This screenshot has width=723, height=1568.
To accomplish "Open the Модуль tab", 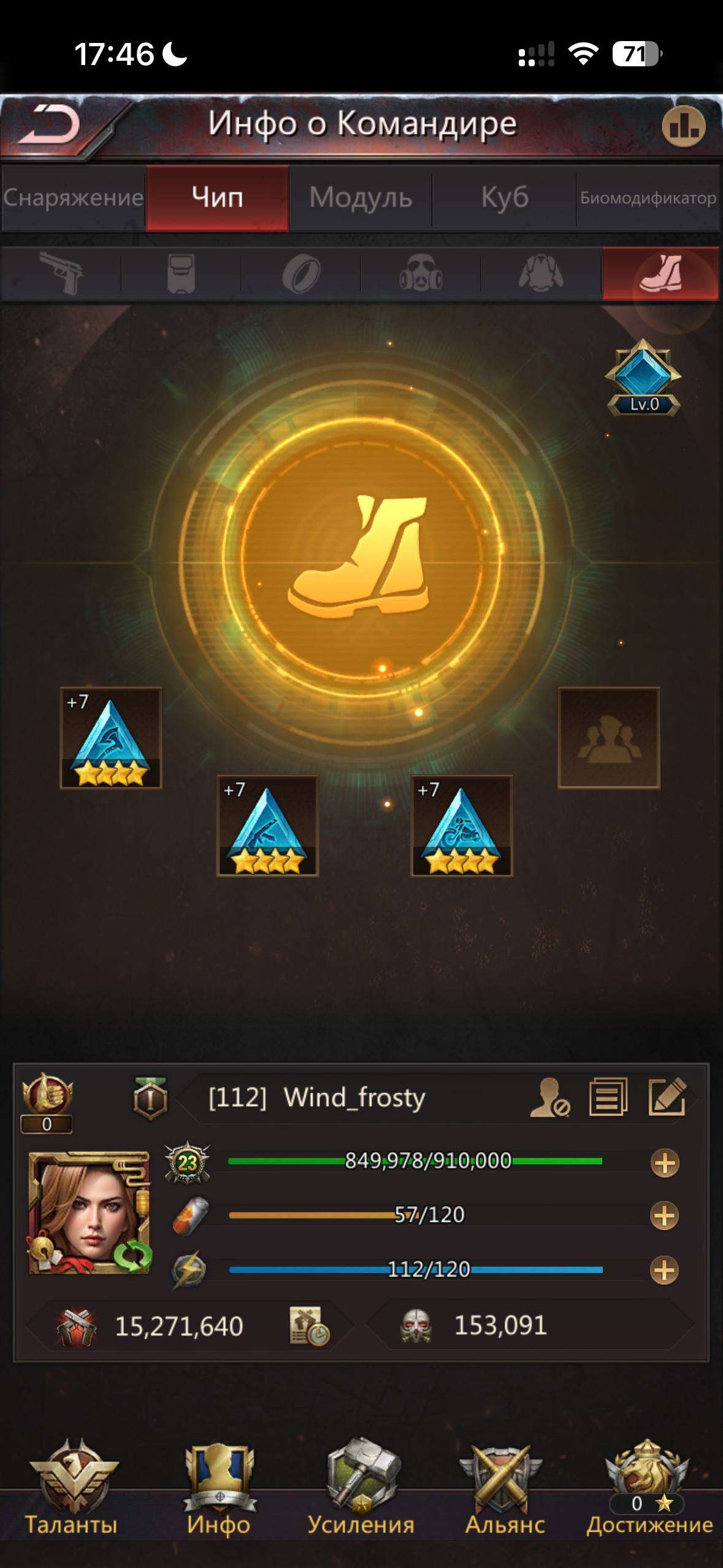I will tap(361, 198).
